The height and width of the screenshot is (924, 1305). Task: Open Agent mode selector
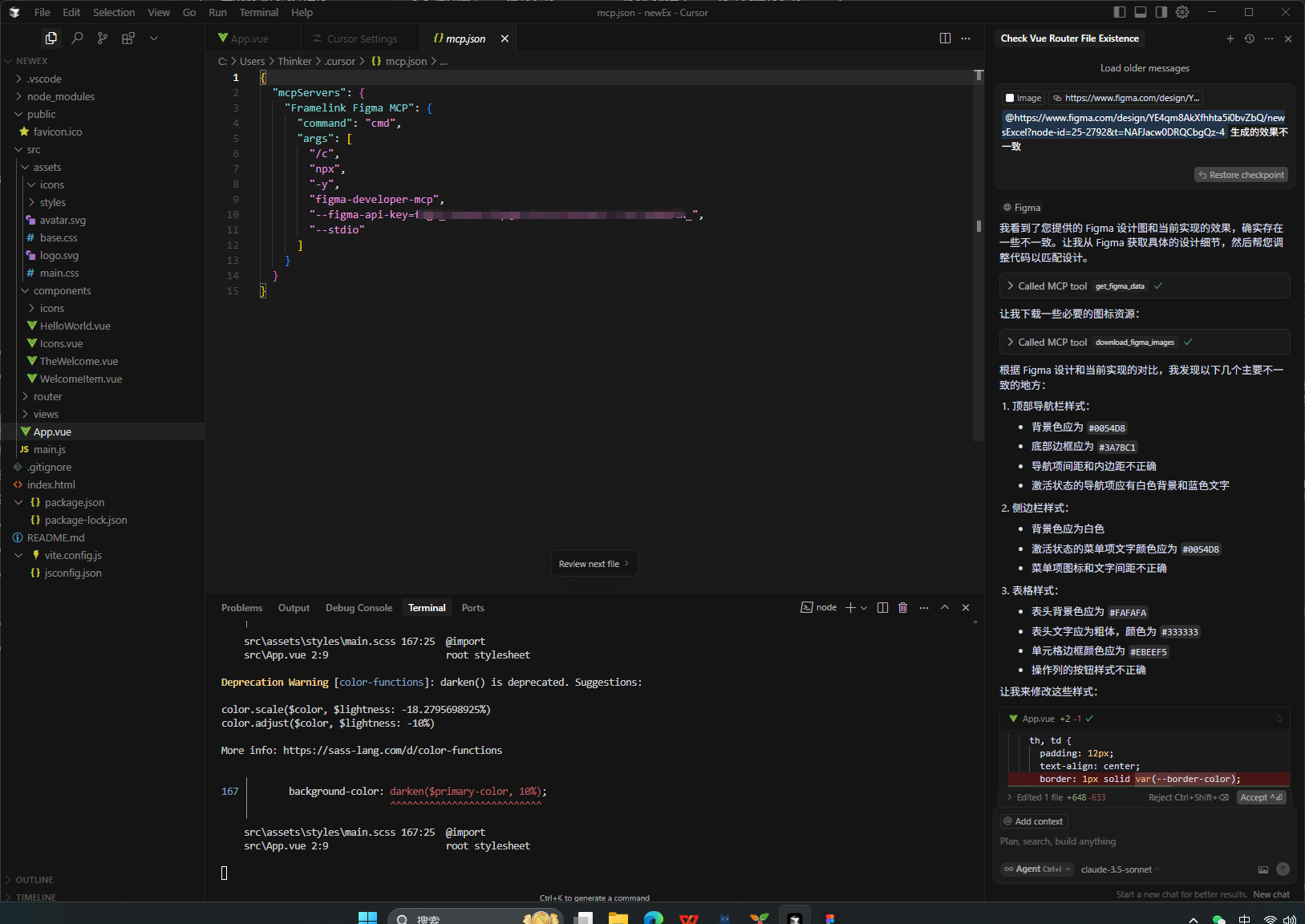coord(1037,869)
